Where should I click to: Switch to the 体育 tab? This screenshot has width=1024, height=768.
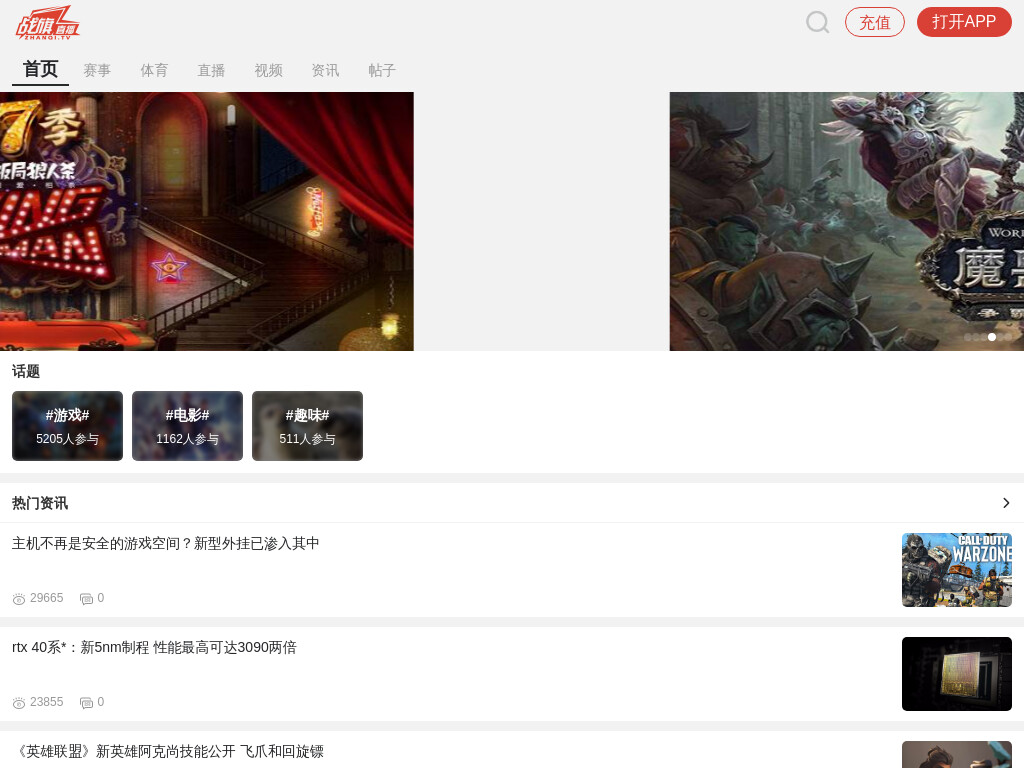tap(154, 71)
